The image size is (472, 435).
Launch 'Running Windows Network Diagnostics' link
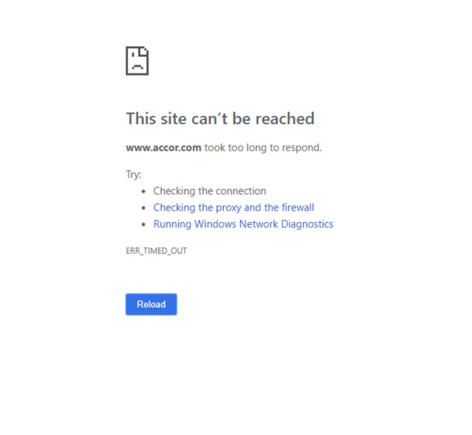[x=243, y=224]
